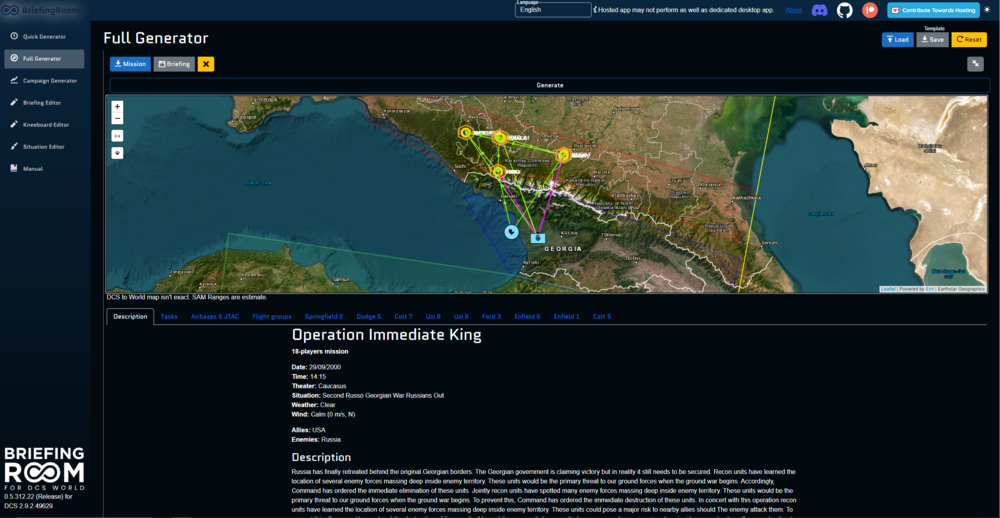Click the GEORGIA label on map
The width and height of the screenshot is (1000, 518).
click(564, 248)
